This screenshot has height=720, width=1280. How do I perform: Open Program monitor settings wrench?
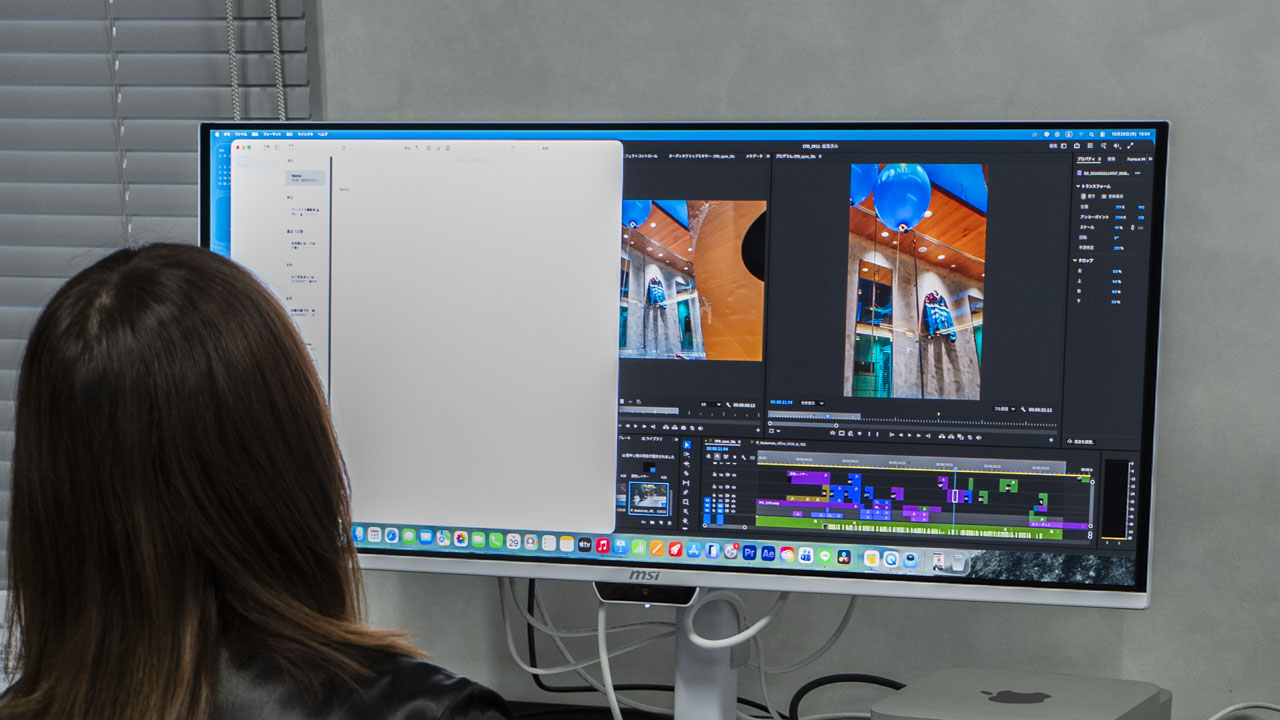(x=1023, y=409)
